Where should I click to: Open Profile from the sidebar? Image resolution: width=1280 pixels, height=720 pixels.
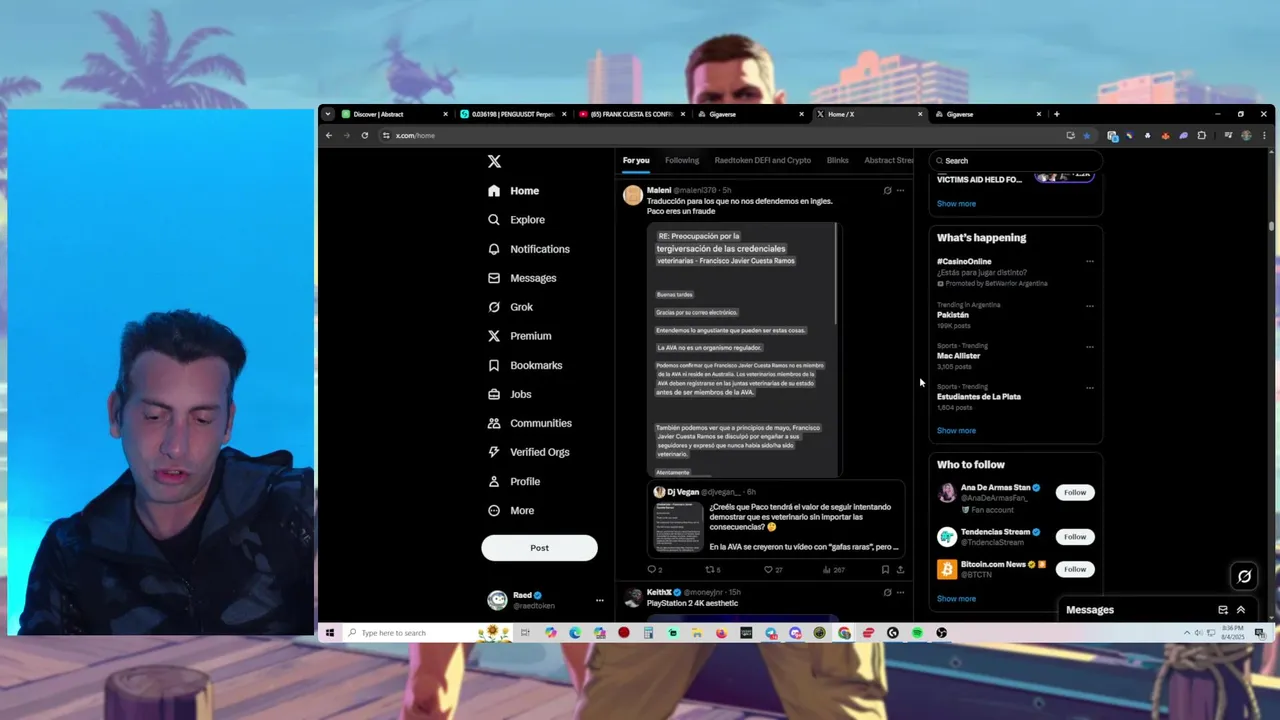tap(514, 481)
